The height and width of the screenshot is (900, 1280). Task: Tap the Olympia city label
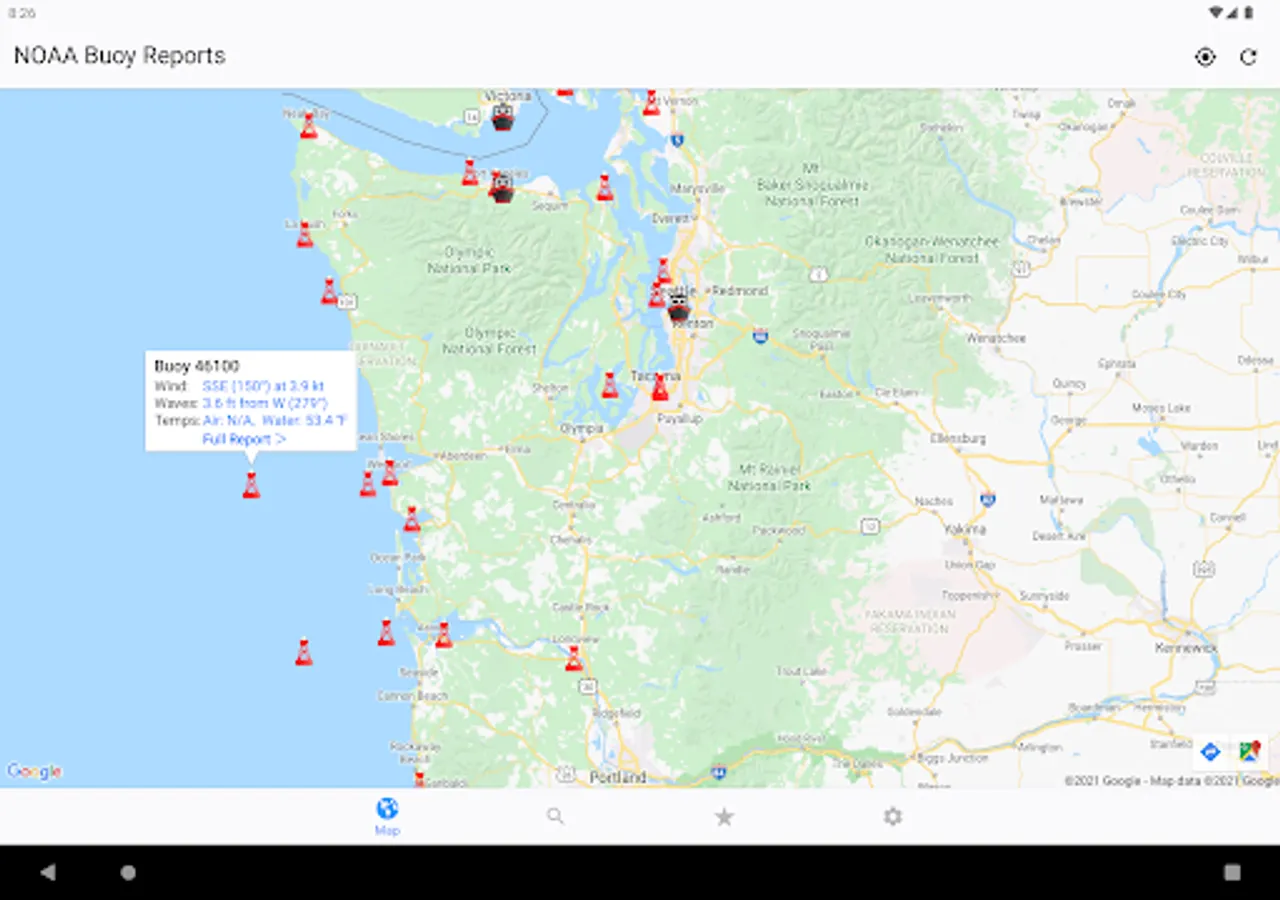[581, 428]
